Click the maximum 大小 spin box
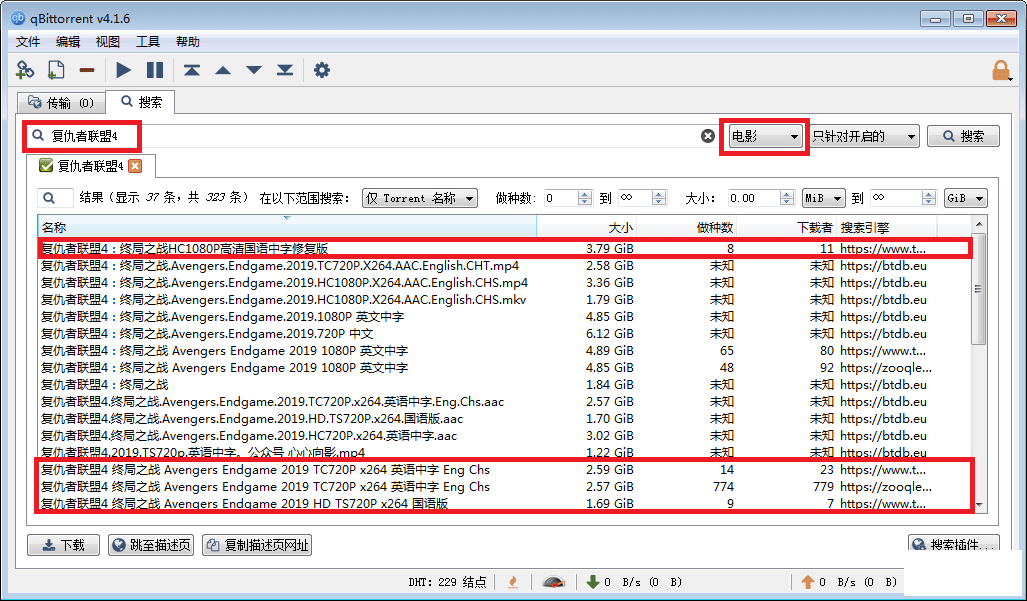This screenshot has width=1027, height=601. pos(903,198)
